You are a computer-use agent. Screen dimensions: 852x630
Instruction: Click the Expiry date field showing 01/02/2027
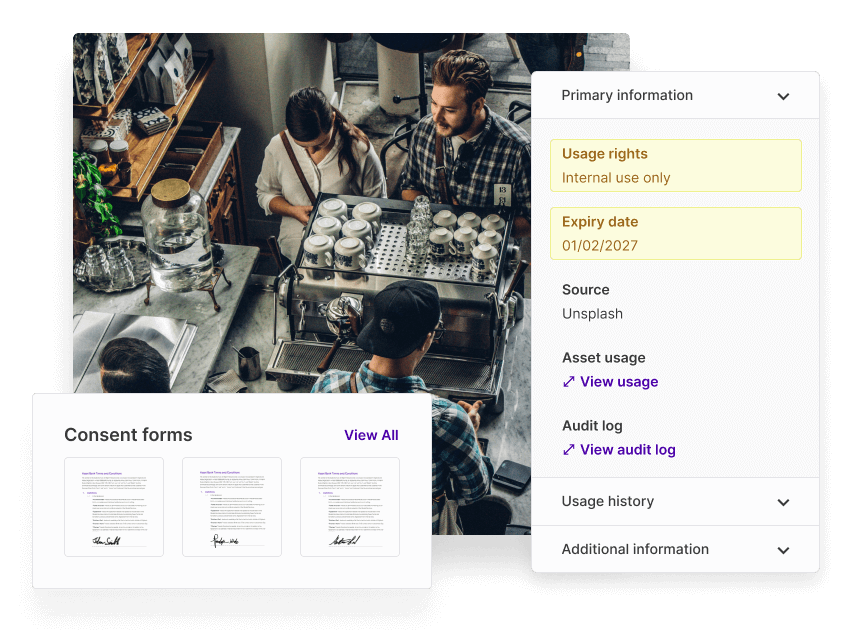tap(675, 234)
